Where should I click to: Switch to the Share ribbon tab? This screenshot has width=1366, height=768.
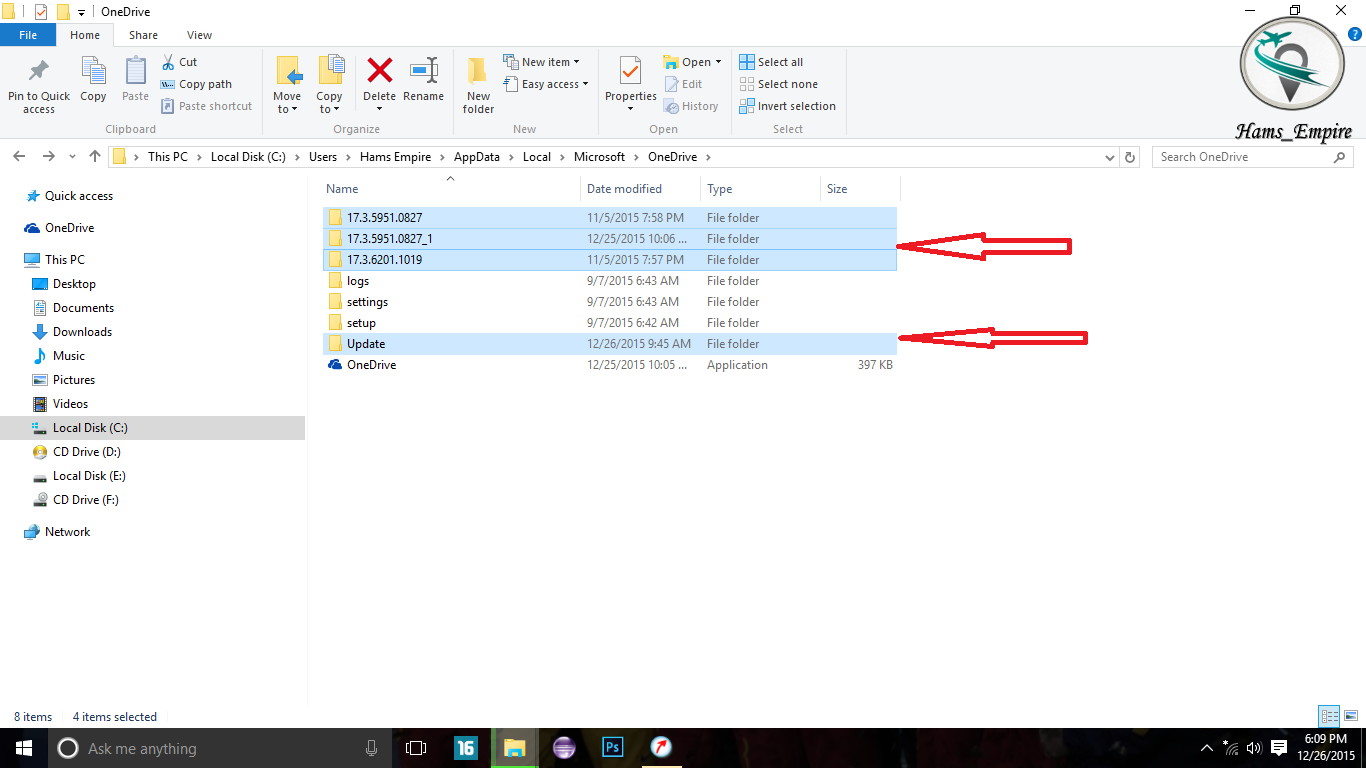pos(143,35)
